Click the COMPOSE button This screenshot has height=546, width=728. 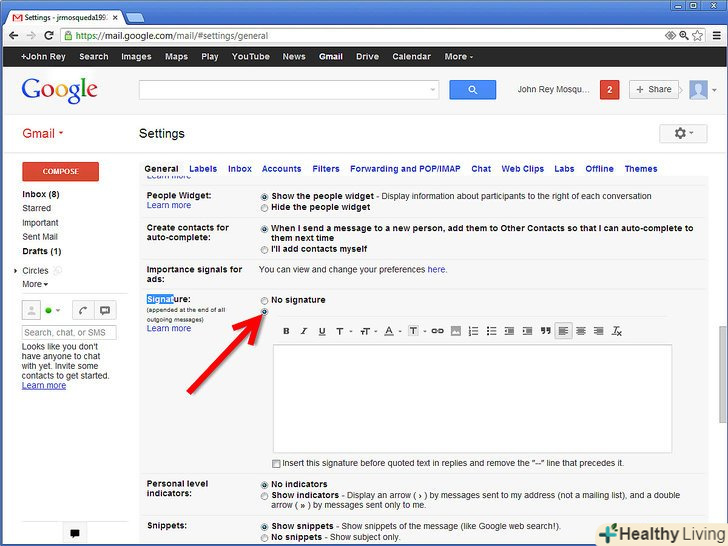point(60,171)
